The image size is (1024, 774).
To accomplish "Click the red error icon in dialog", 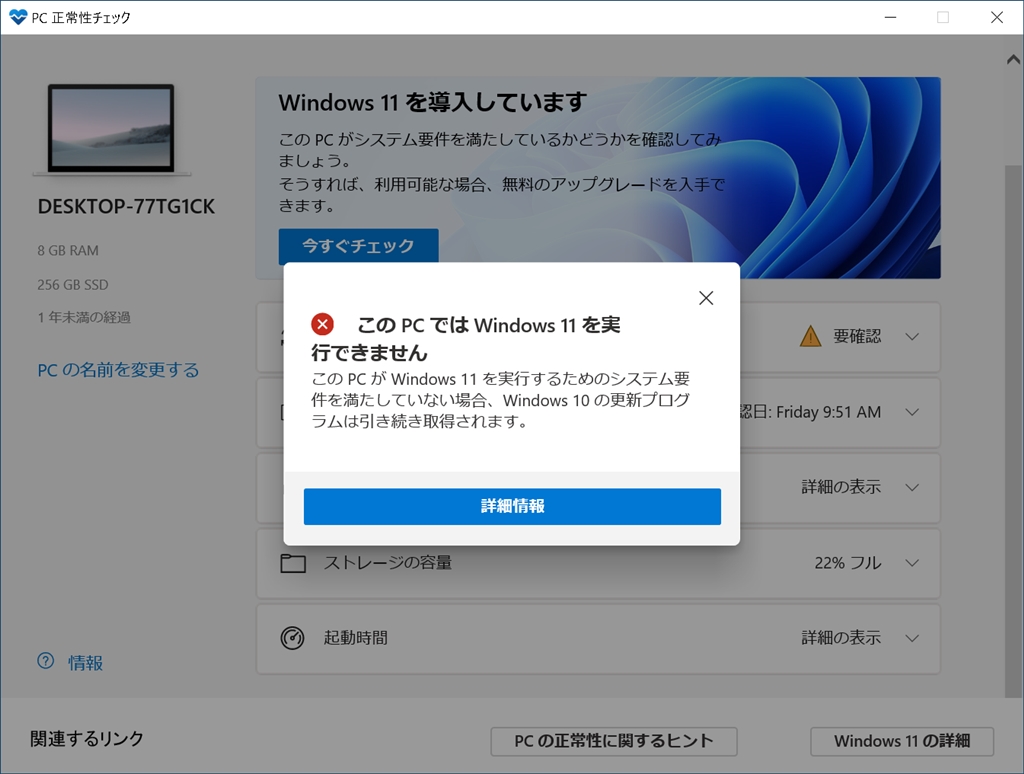I will click(323, 324).
